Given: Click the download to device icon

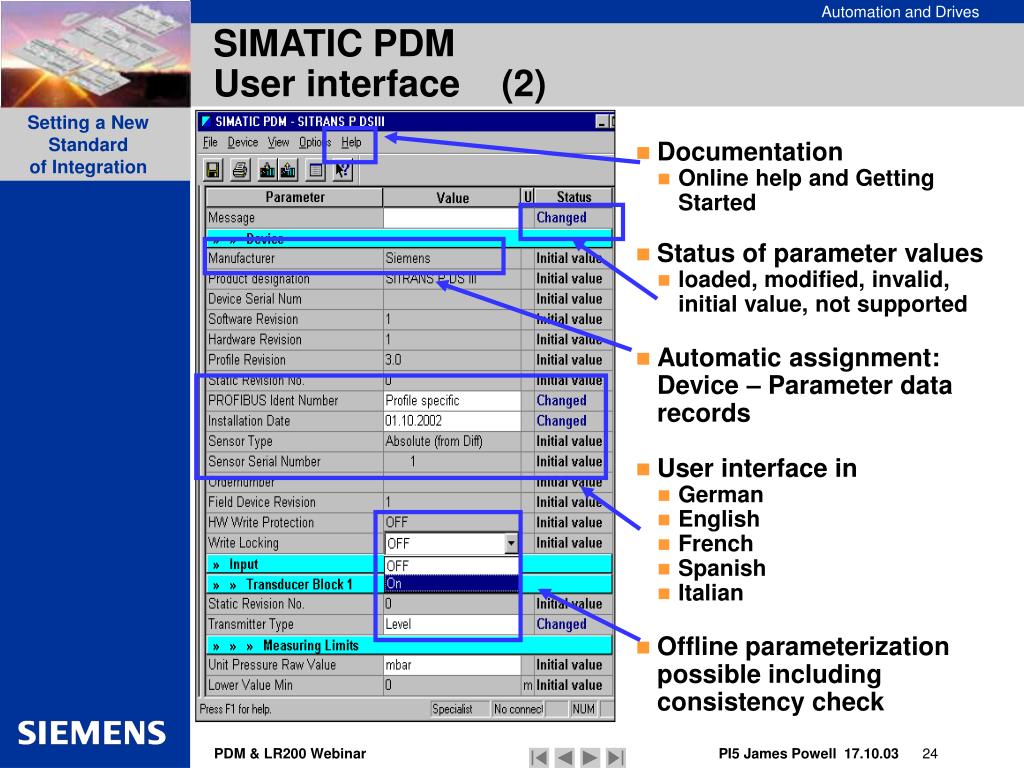Looking at the screenshot, I should [267, 170].
